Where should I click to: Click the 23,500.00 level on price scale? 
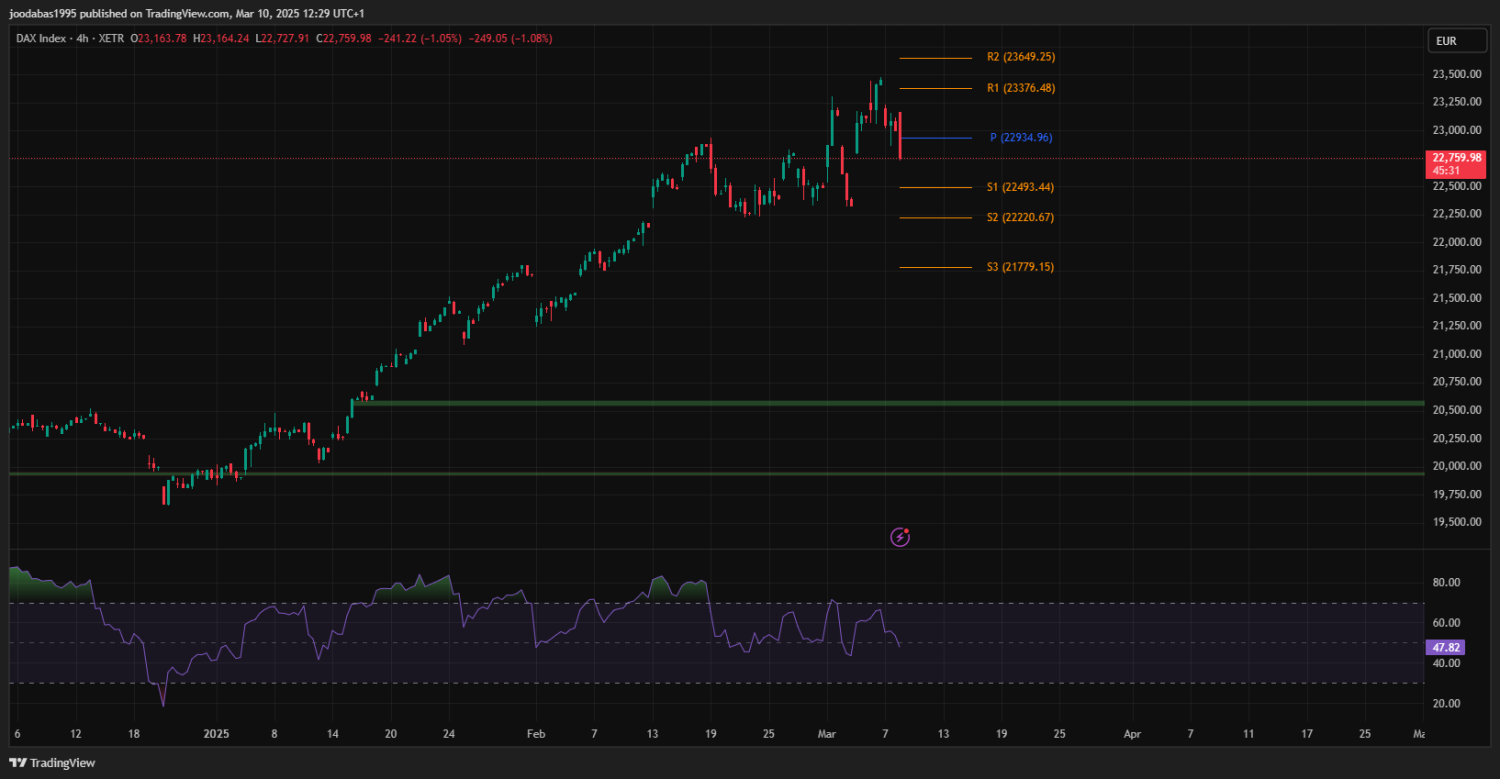1456,75
